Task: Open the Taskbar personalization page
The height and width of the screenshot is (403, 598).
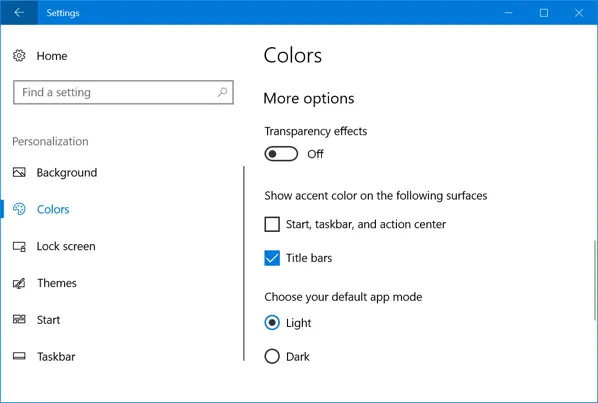Action: pos(56,356)
